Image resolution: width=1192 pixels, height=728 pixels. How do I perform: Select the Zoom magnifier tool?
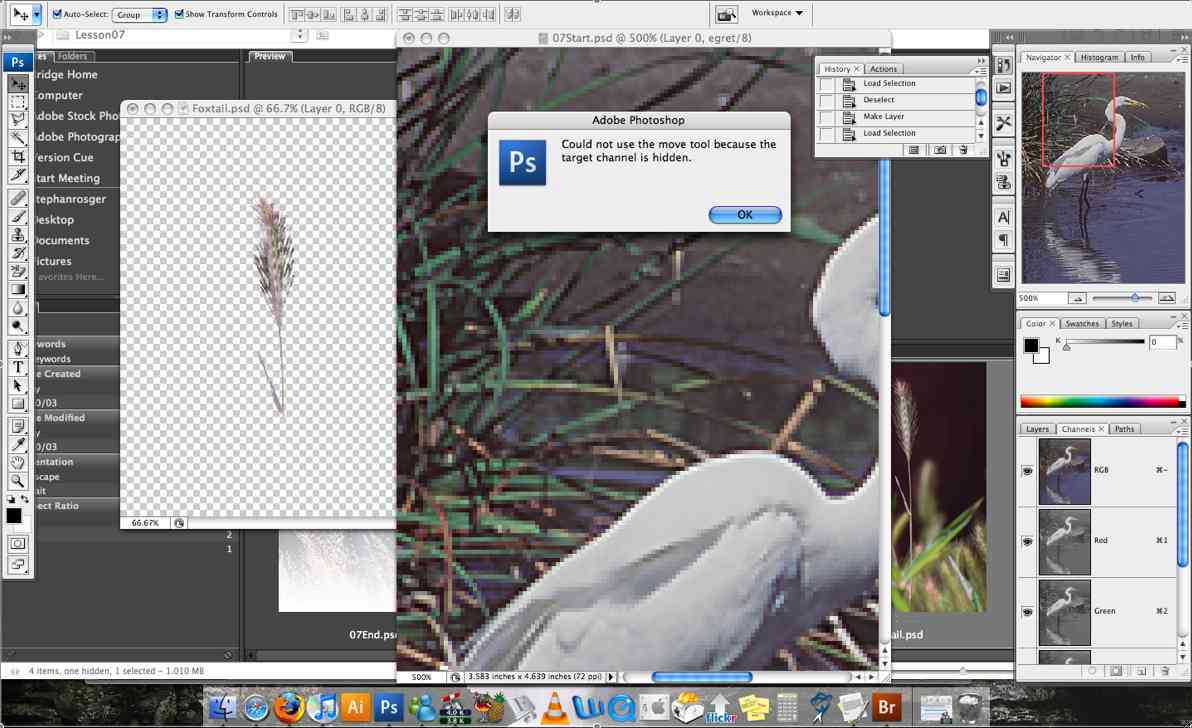click(18, 481)
